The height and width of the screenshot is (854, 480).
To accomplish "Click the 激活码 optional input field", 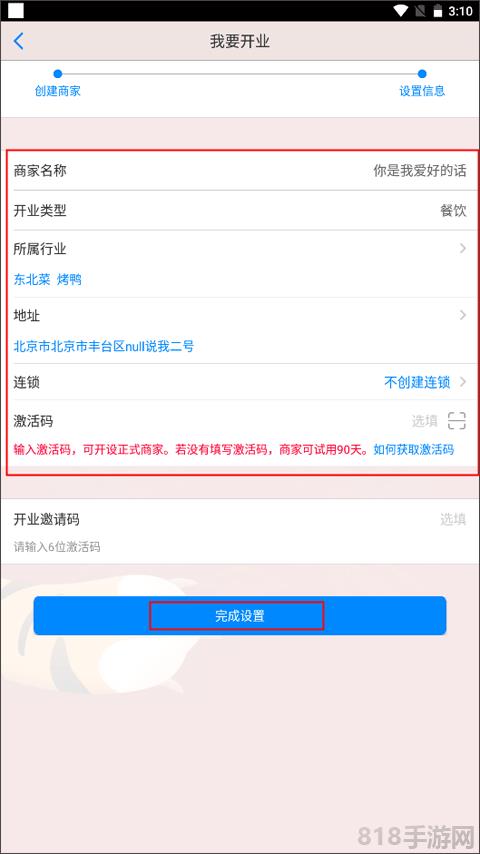I will (424, 420).
